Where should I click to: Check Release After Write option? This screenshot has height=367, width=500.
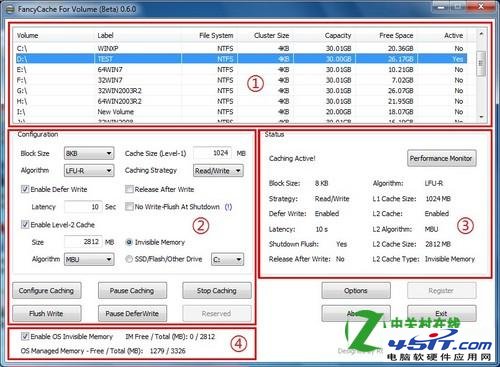tap(129, 189)
